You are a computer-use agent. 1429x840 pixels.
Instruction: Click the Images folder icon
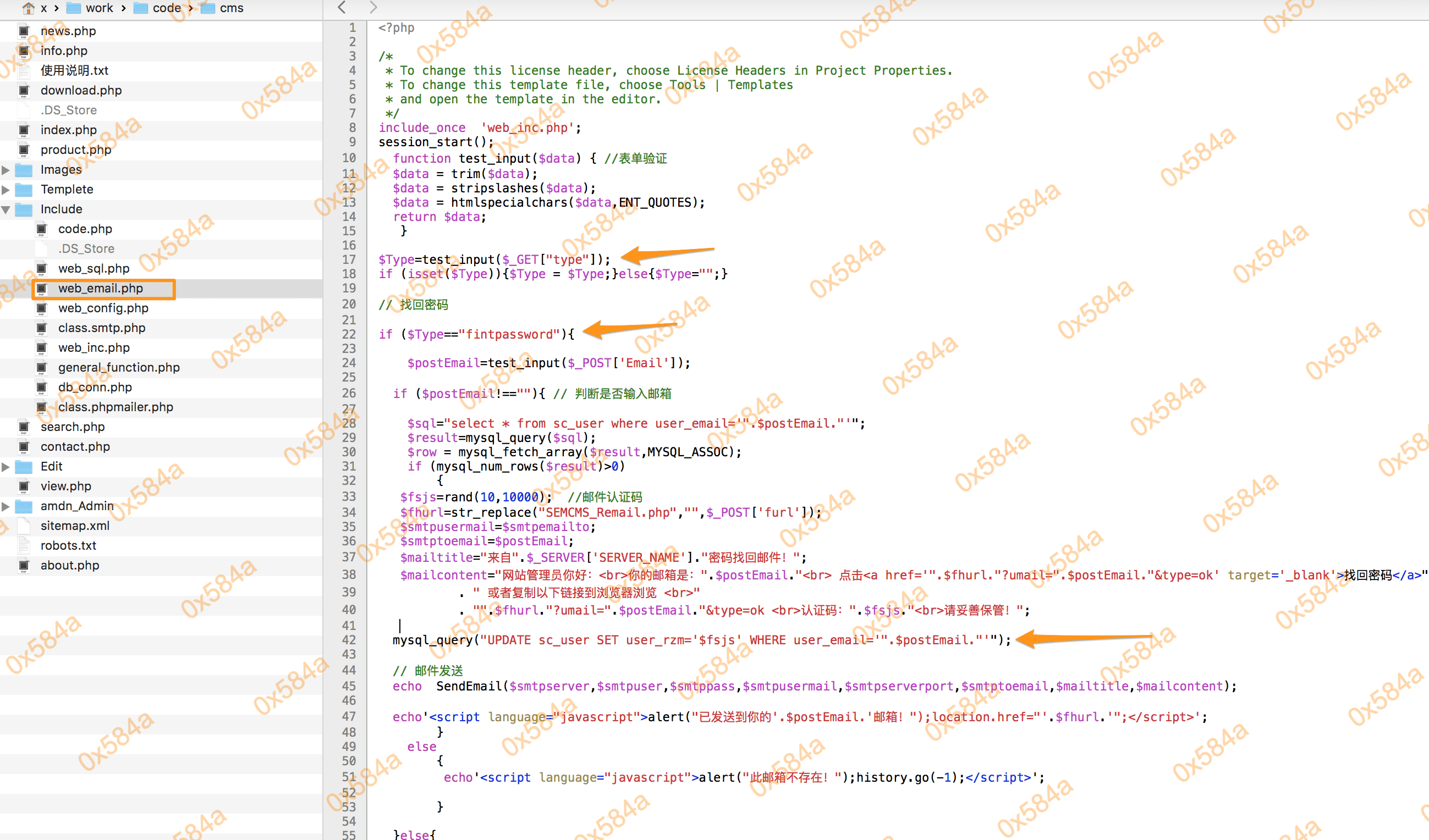(24, 169)
